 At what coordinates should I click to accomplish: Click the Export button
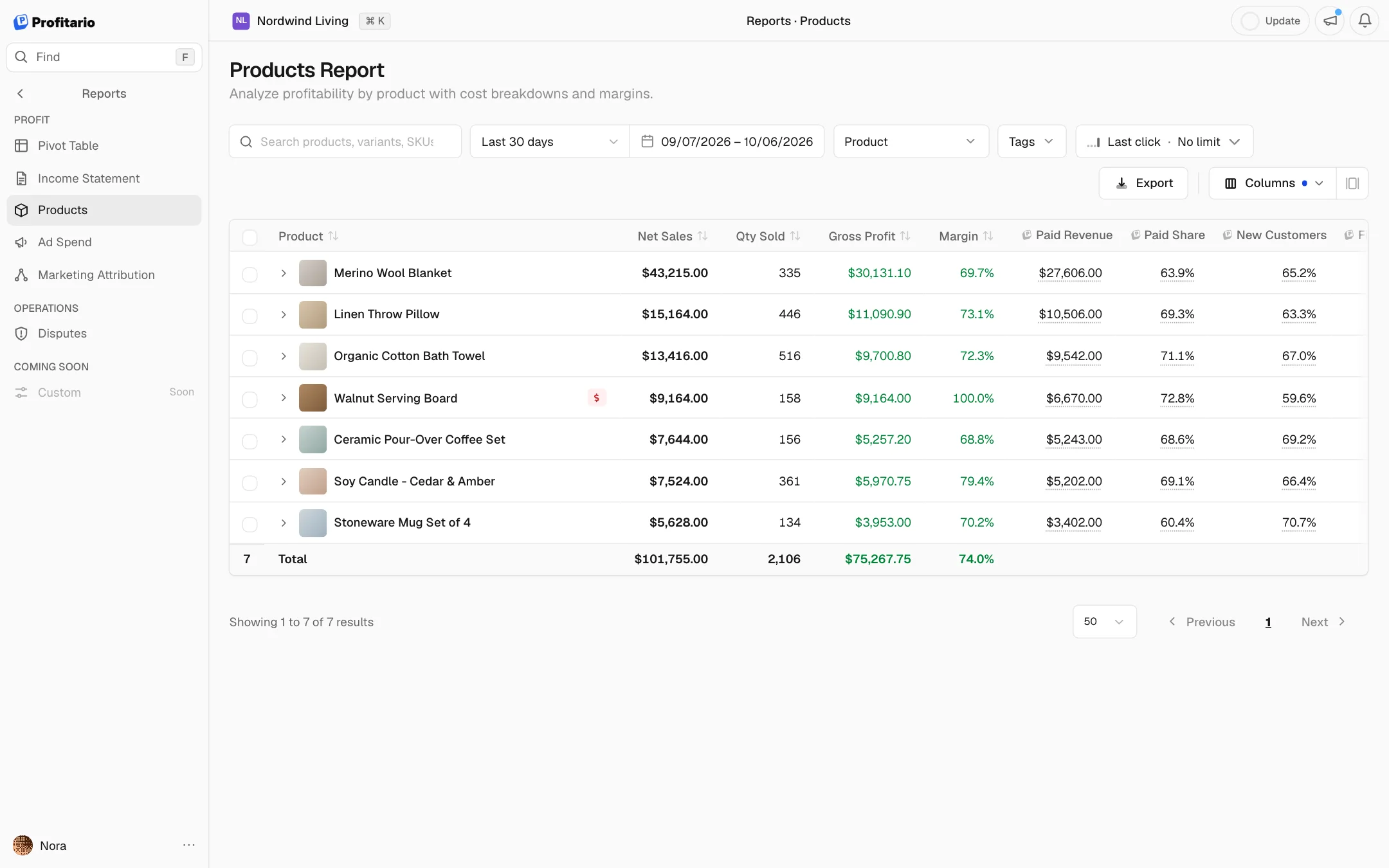(x=1143, y=183)
